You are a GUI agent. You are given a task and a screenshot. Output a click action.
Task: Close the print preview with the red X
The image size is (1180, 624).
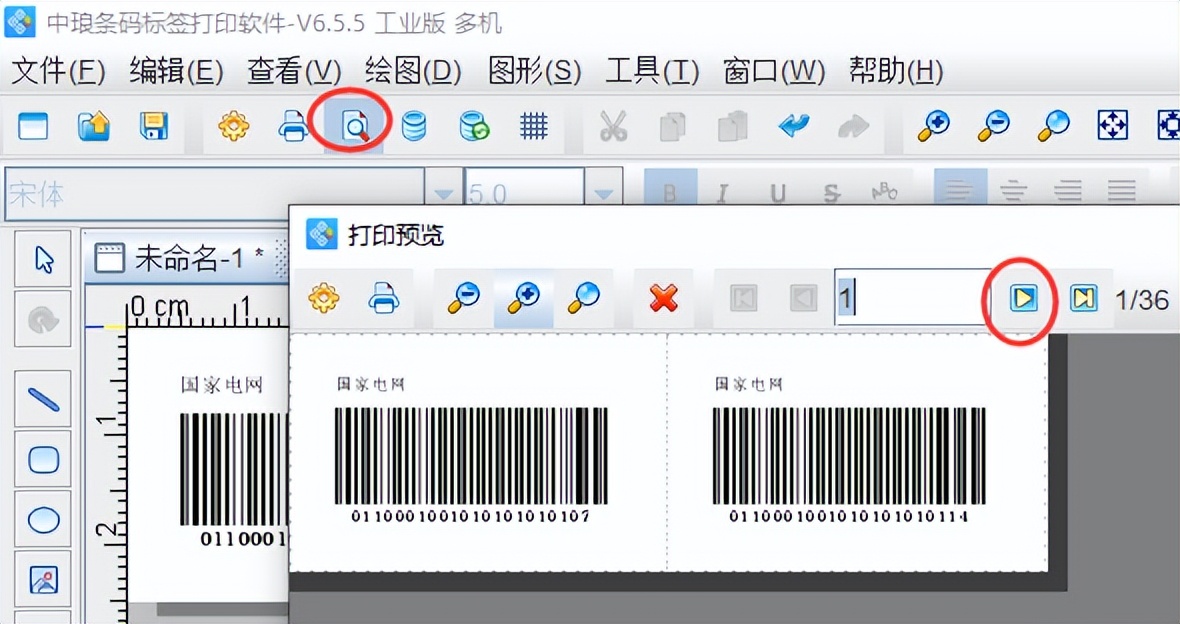(664, 299)
